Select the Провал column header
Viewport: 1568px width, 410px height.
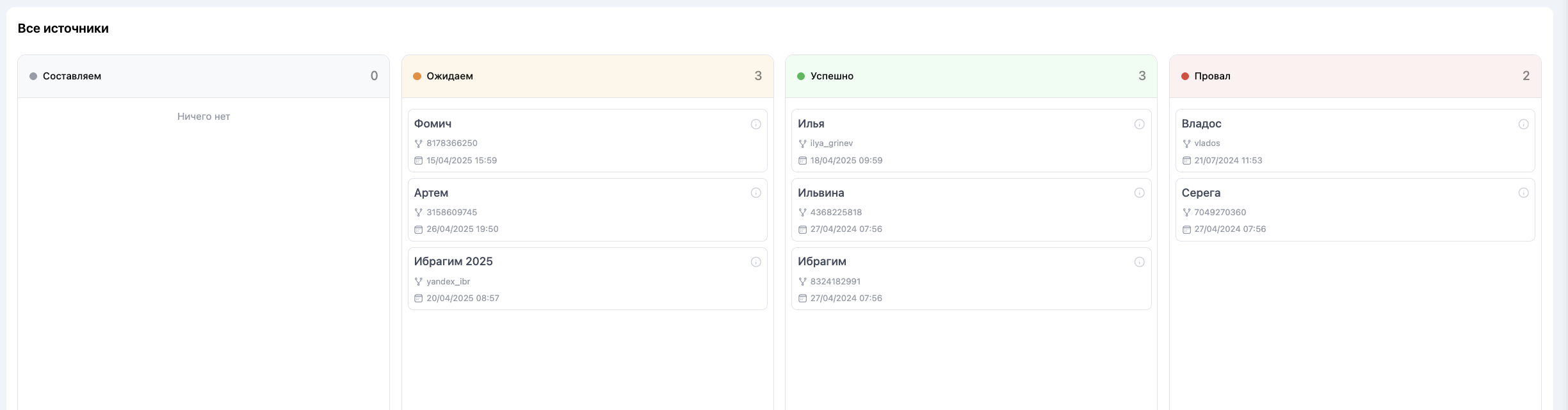tap(1212, 76)
